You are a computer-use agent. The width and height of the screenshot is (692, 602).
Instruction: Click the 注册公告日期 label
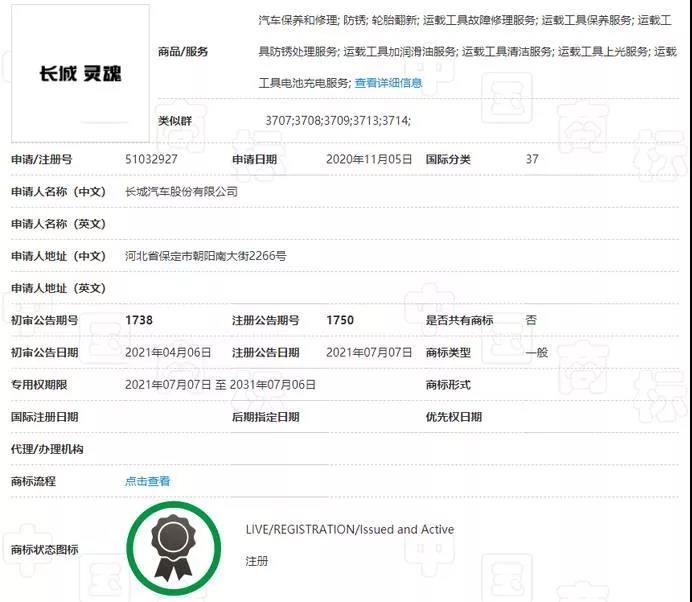(266, 352)
